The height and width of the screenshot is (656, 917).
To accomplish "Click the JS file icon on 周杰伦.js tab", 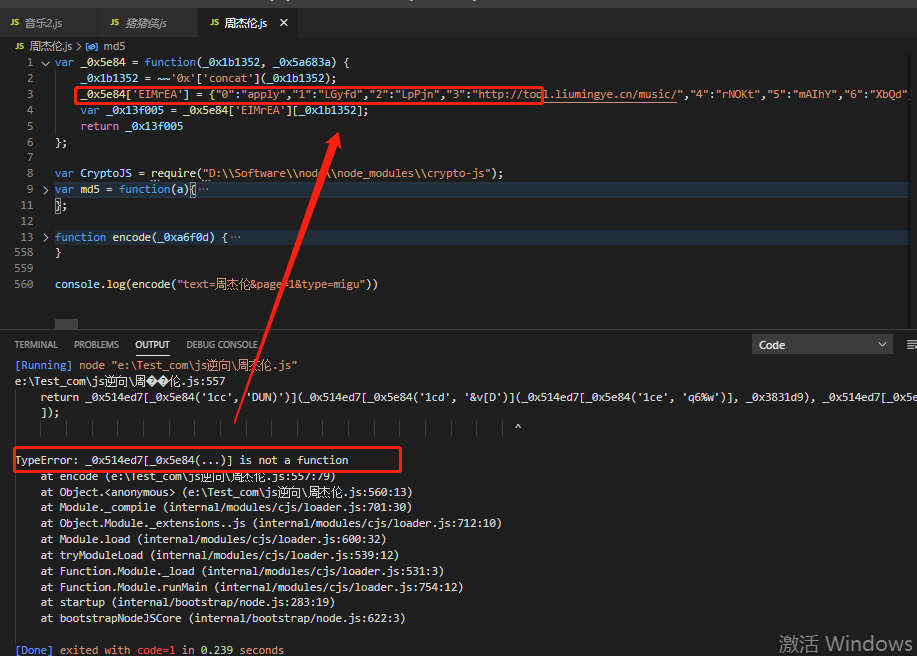I will (x=215, y=23).
